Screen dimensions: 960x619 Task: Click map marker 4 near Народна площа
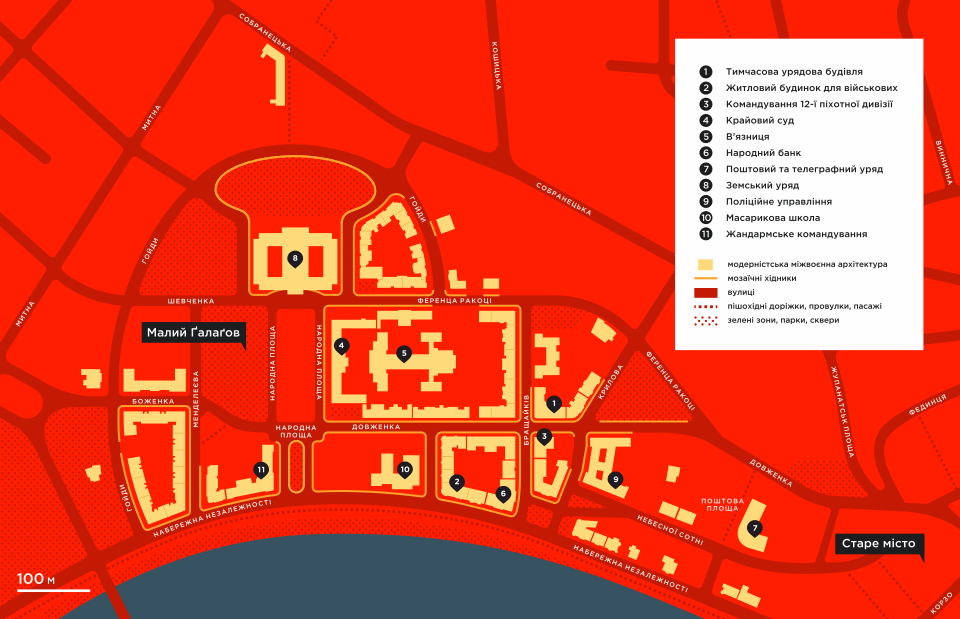click(342, 346)
